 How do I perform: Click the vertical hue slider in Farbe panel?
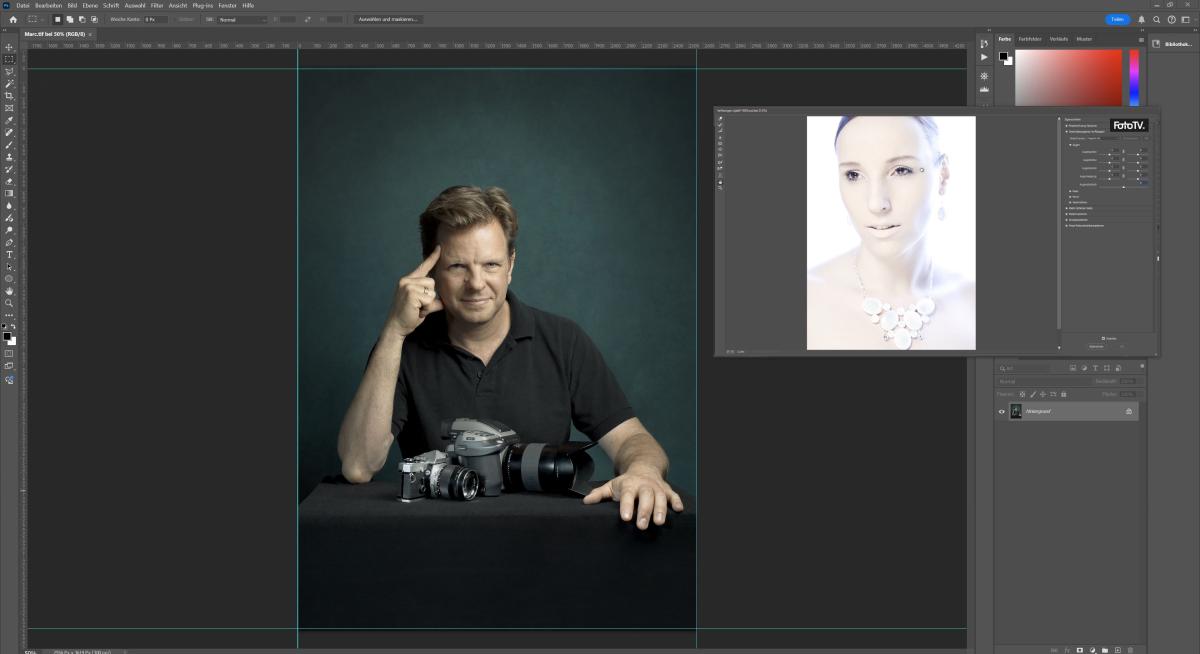[x=1134, y=75]
